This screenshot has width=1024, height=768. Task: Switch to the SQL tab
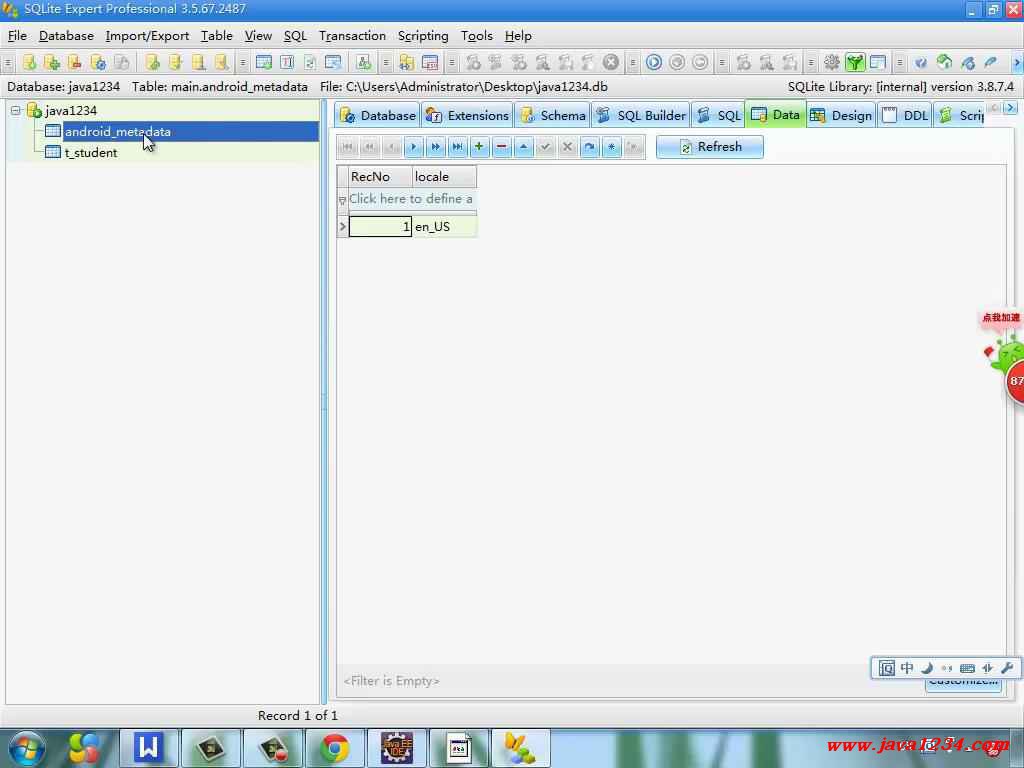718,116
